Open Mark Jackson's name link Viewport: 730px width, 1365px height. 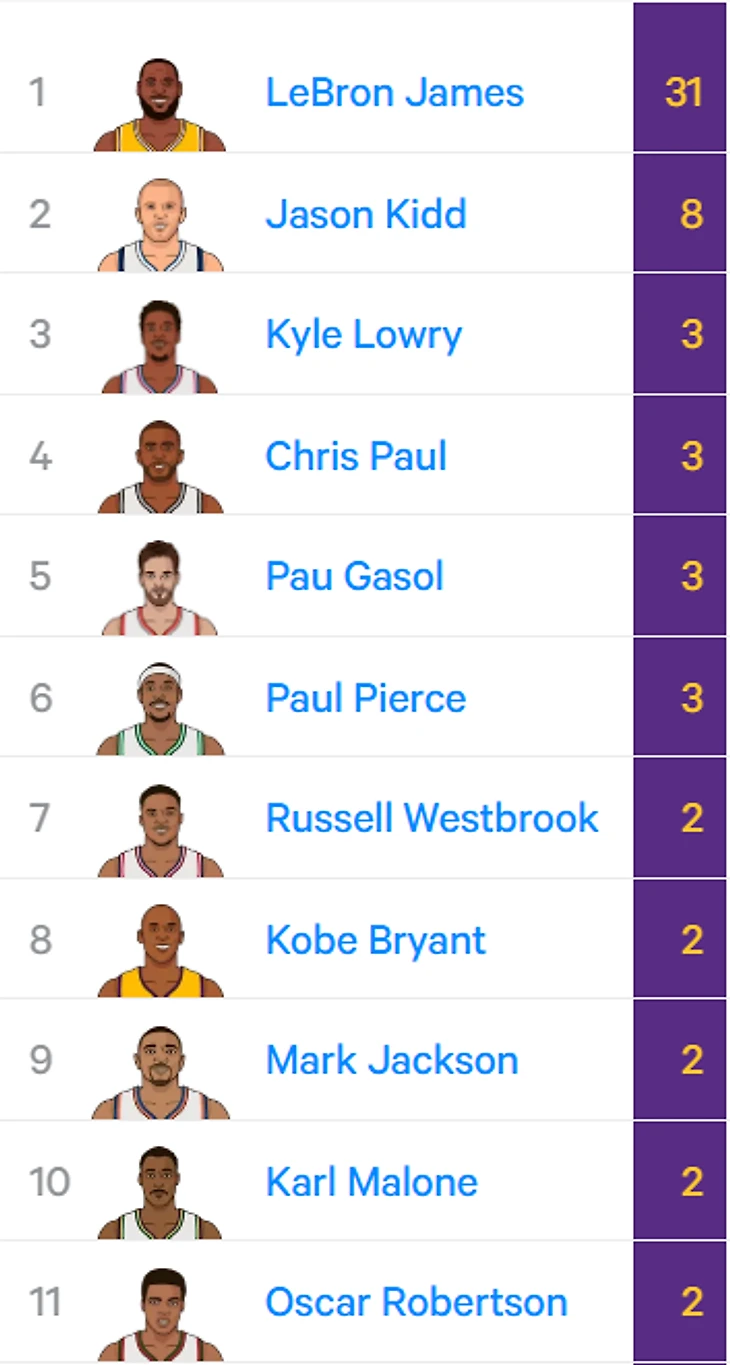point(392,1060)
